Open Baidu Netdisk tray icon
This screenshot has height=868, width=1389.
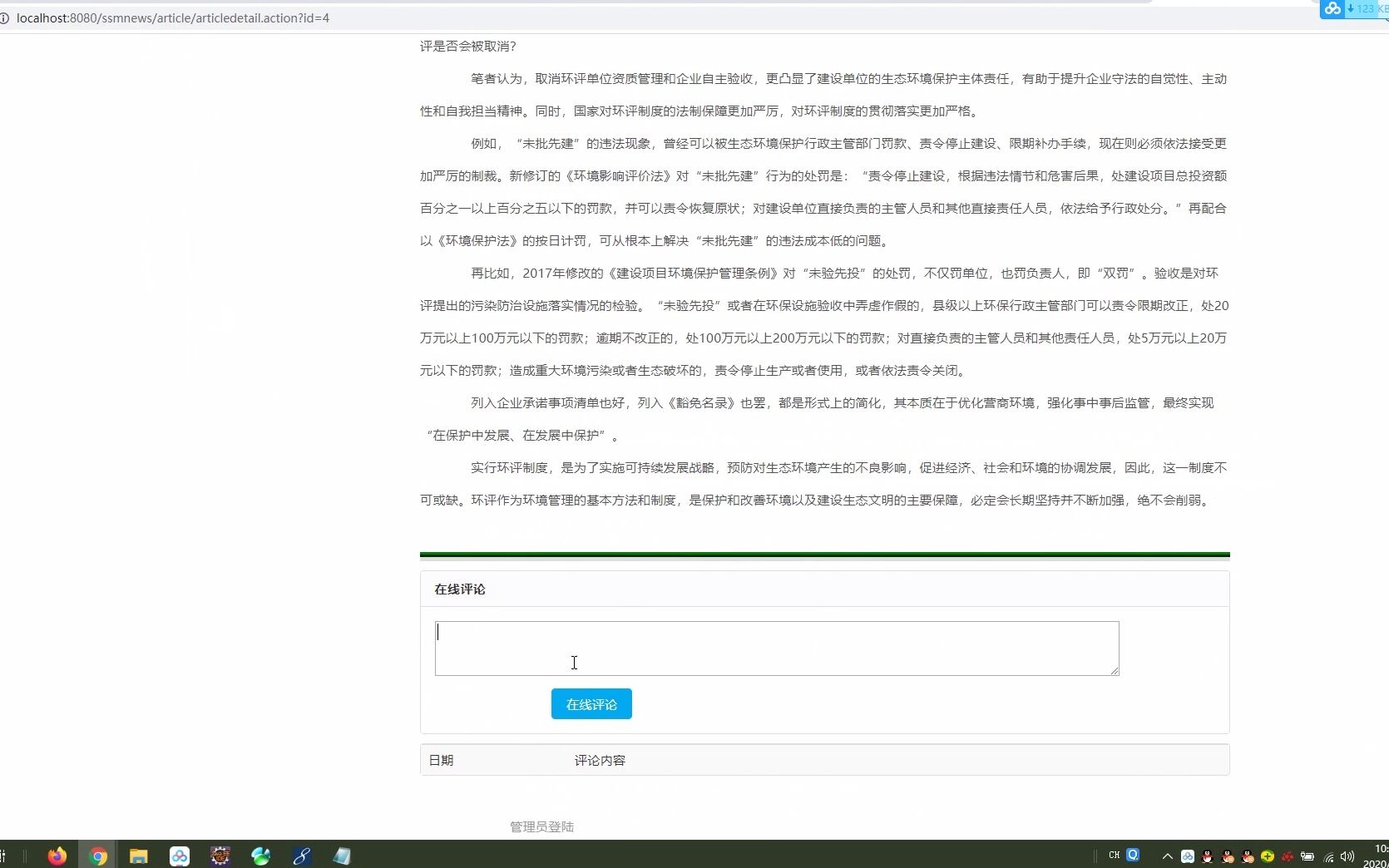point(1188,856)
